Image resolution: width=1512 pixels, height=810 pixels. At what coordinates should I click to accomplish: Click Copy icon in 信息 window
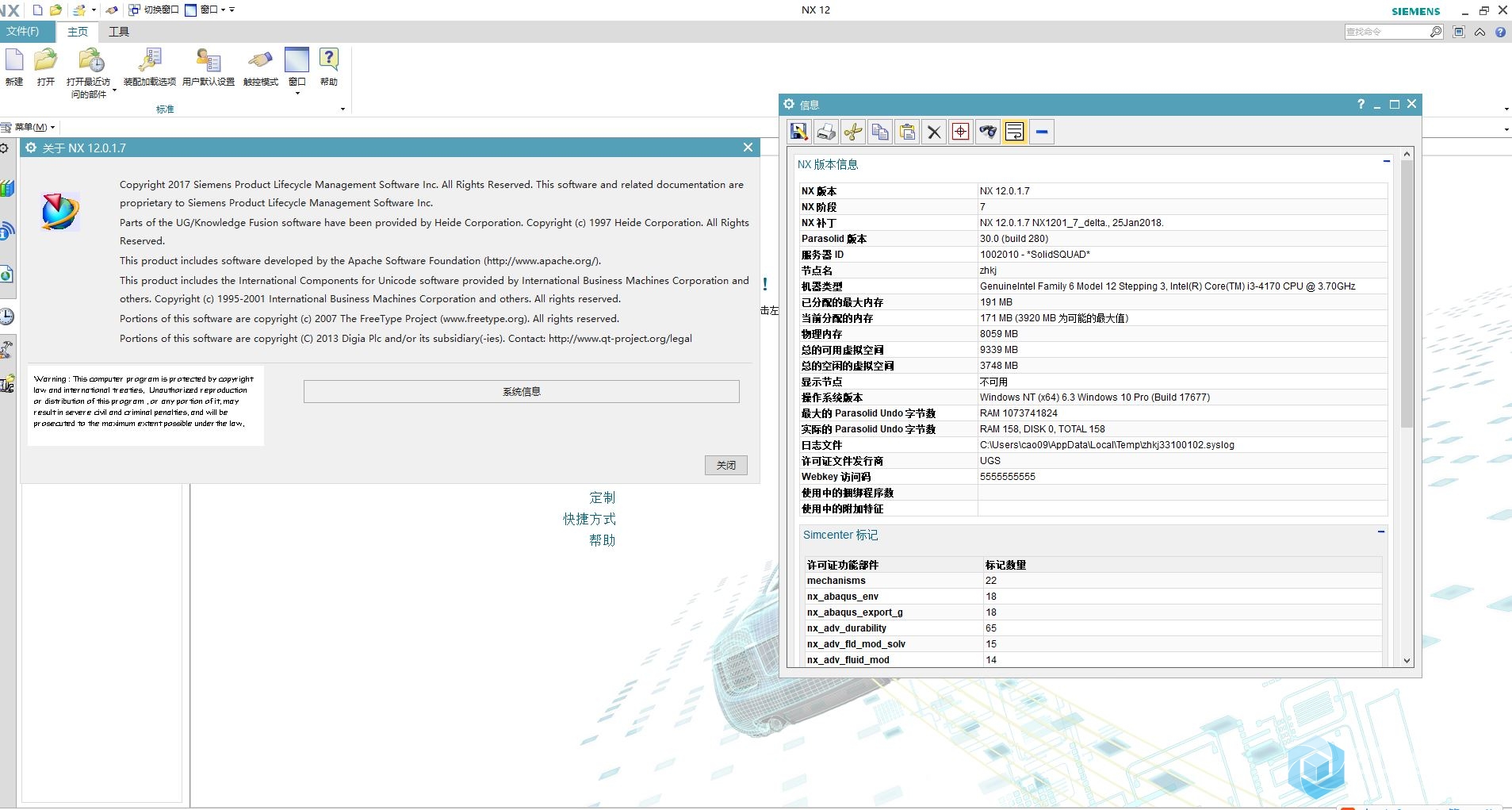tap(880, 132)
